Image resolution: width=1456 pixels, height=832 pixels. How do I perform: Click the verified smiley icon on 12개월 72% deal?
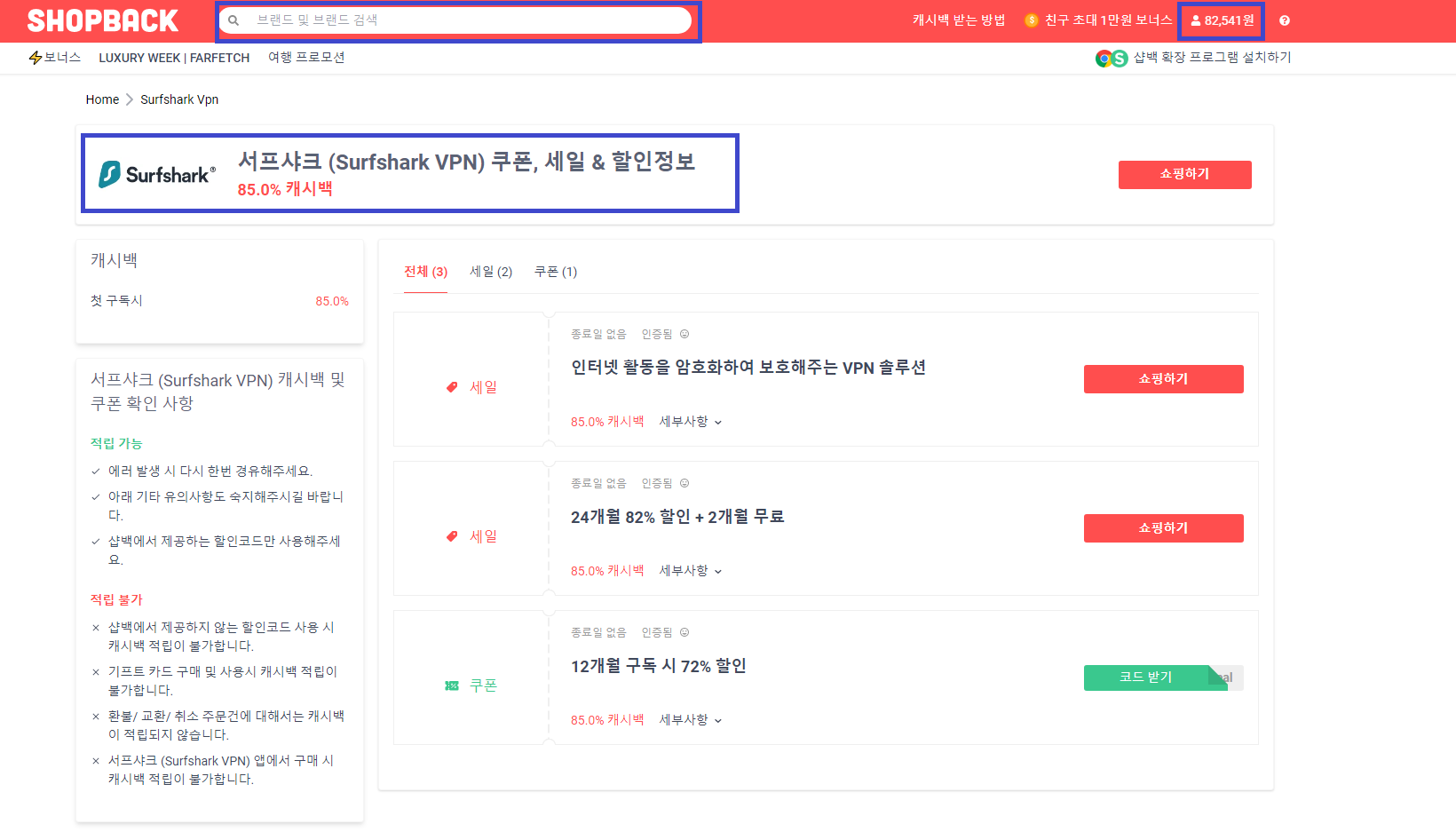[684, 632]
